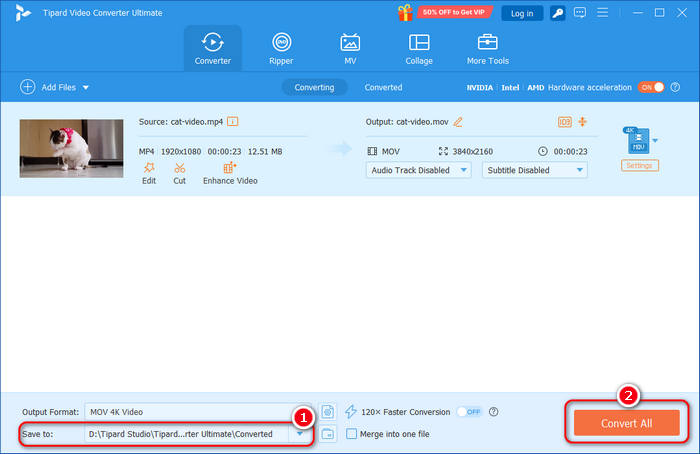Open Enhance Video tool
The width and height of the screenshot is (700, 454).
point(230,173)
